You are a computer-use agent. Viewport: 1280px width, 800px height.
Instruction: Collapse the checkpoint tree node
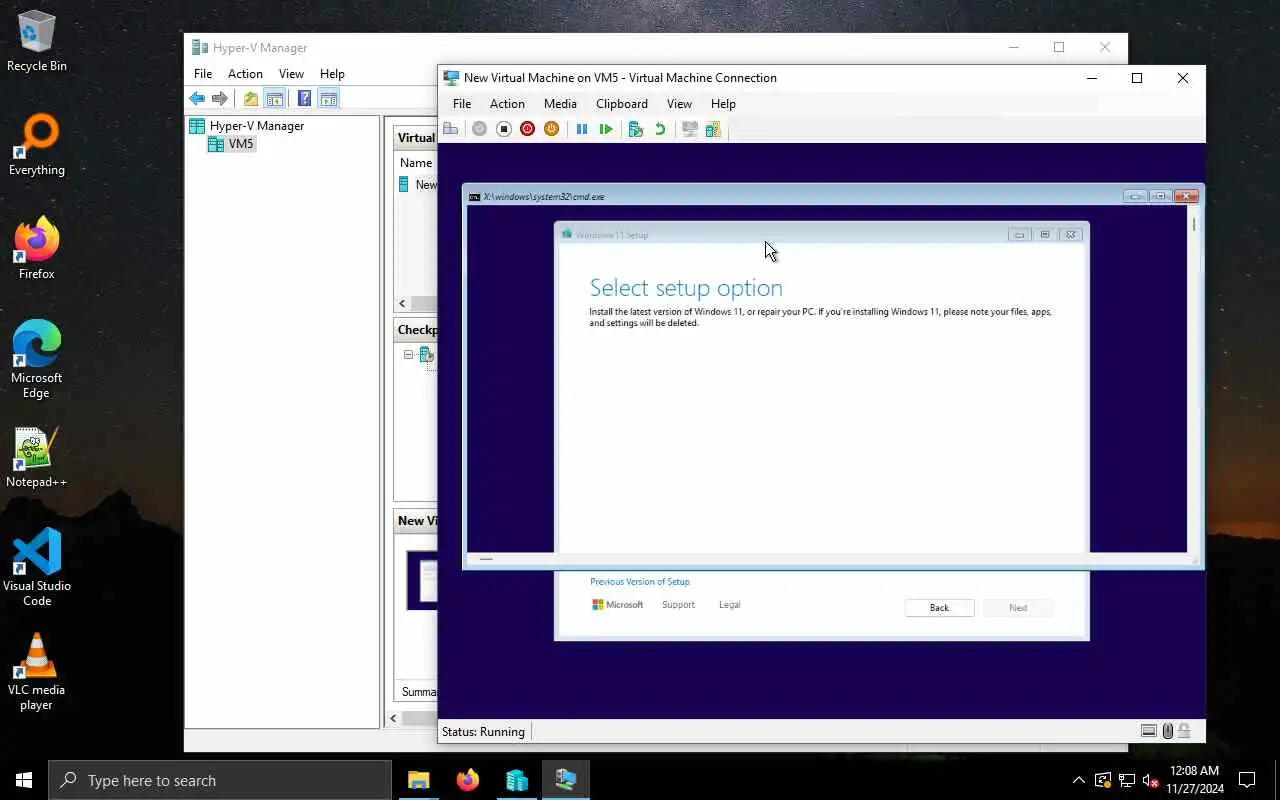pyautogui.click(x=408, y=355)
